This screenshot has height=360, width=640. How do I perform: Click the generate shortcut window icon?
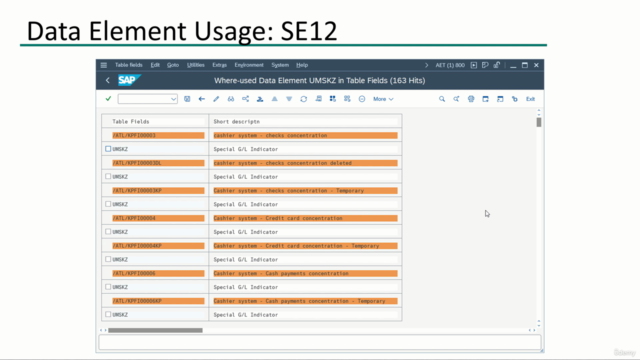(x=500, y=99)
